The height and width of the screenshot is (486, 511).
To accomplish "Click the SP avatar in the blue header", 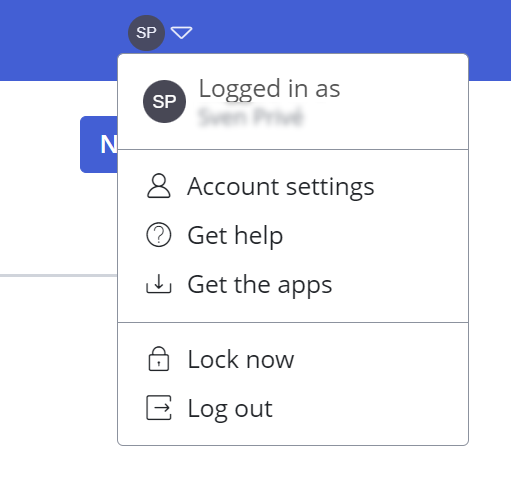I will click(146, 33).
